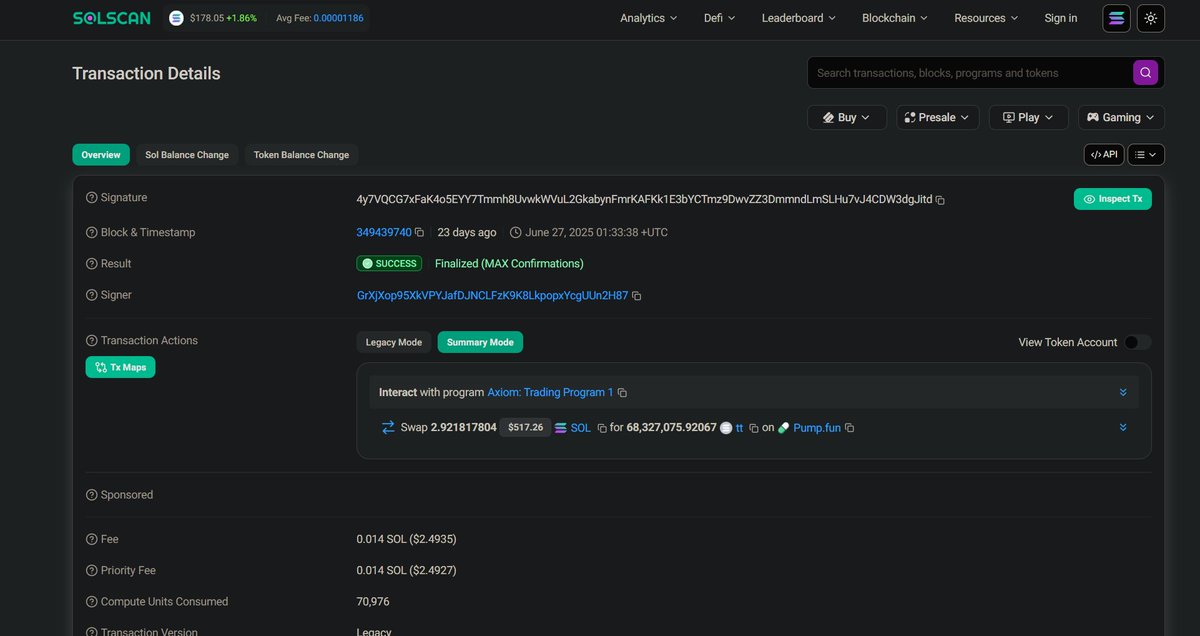Copy the transaction signature using copy icon
This screenshot has width=1200, height=636.
point(939,199)
